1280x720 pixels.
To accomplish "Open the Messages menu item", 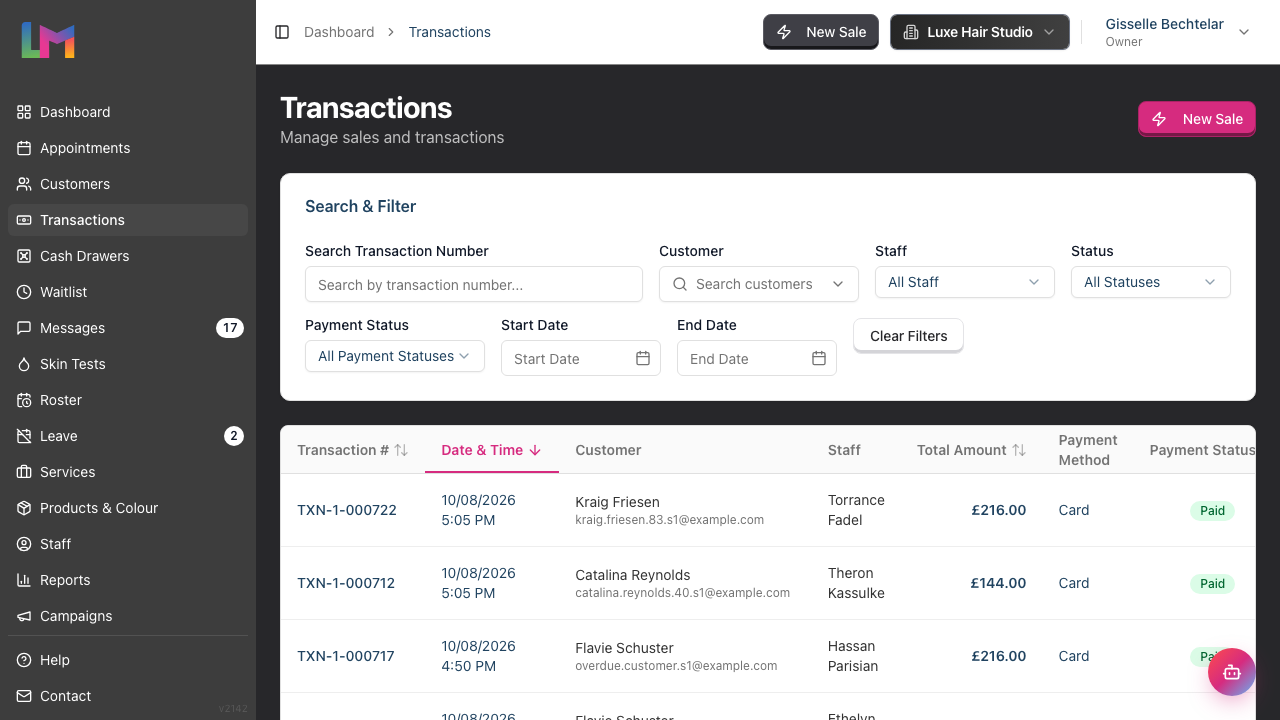I will (x=128, y=328).
